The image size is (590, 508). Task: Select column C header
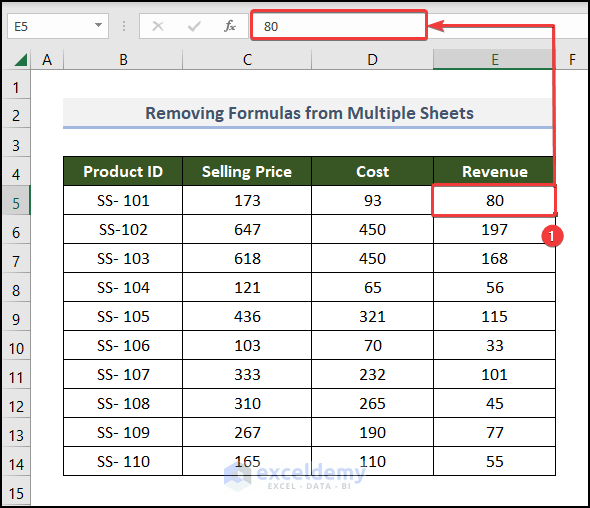(247, 60)
